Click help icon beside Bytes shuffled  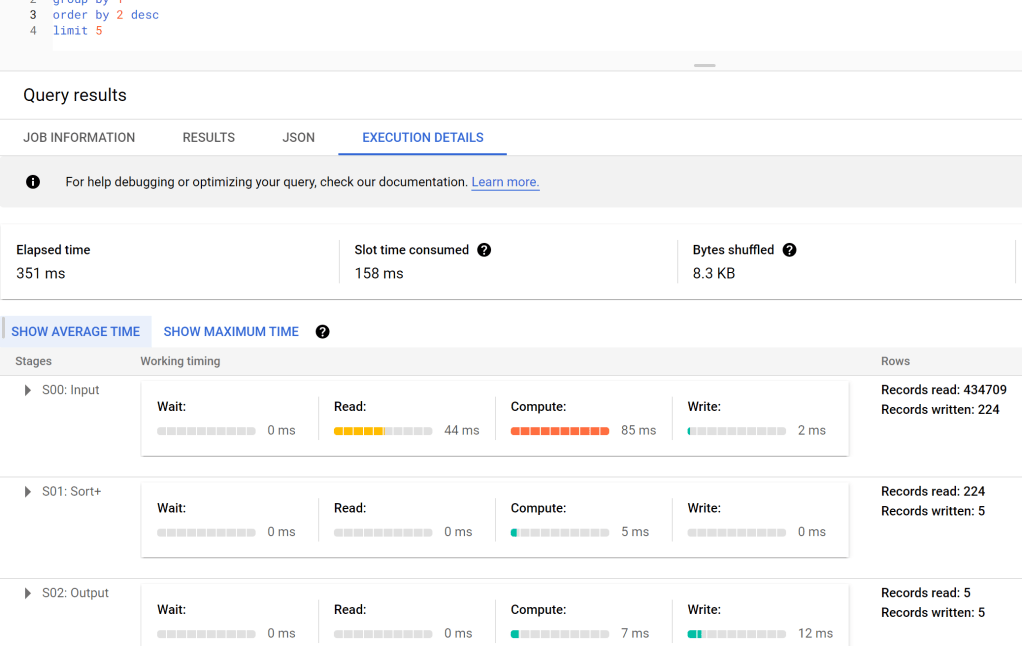click(789, 250)
